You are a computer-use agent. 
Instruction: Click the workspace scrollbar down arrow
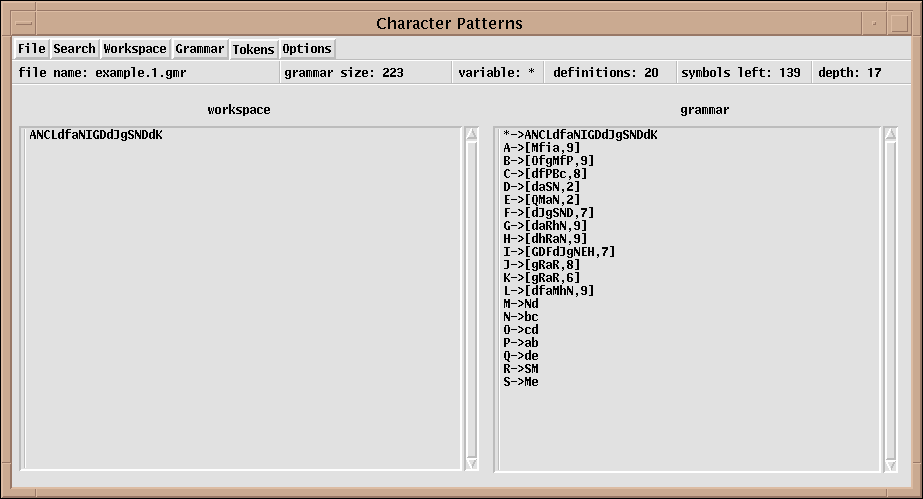(x=470, y=463)
